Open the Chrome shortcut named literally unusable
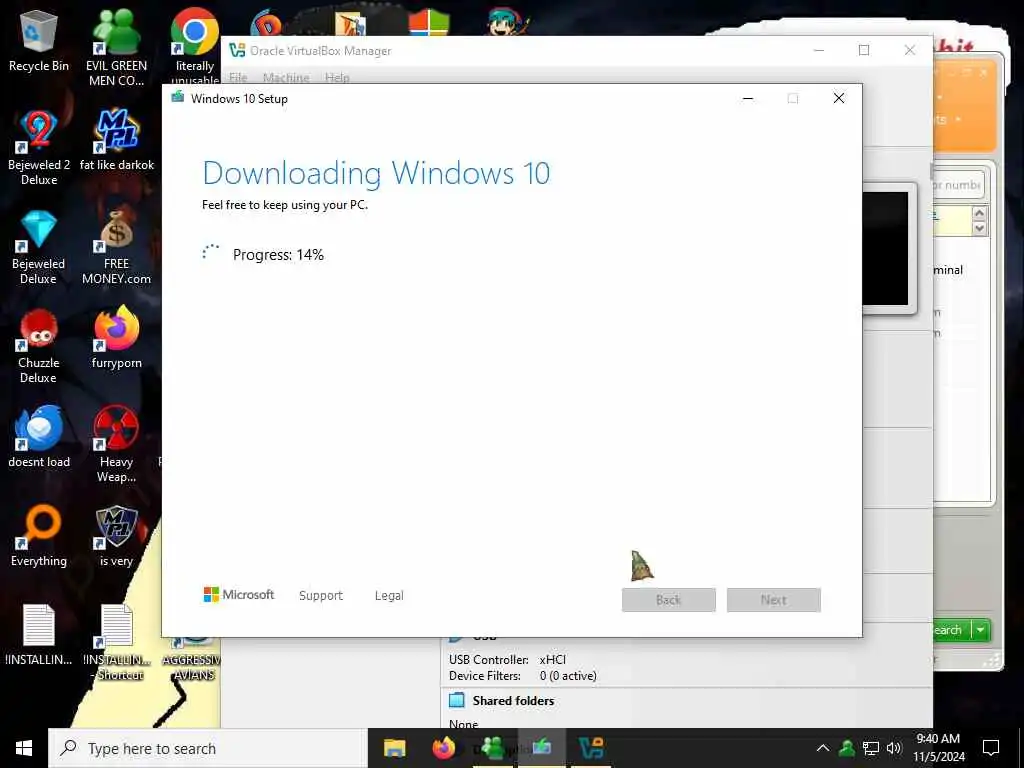 tap(195, 46)
